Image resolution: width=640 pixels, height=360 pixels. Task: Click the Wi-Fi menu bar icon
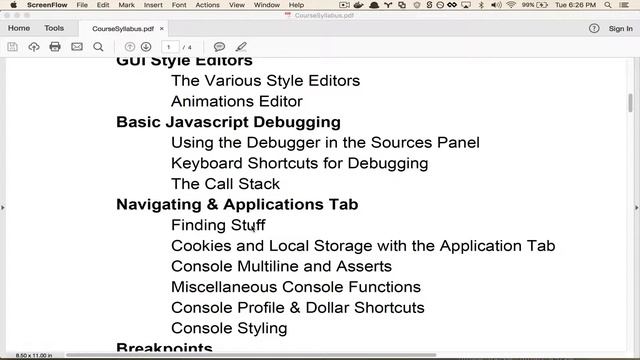[x=511, y=5]
